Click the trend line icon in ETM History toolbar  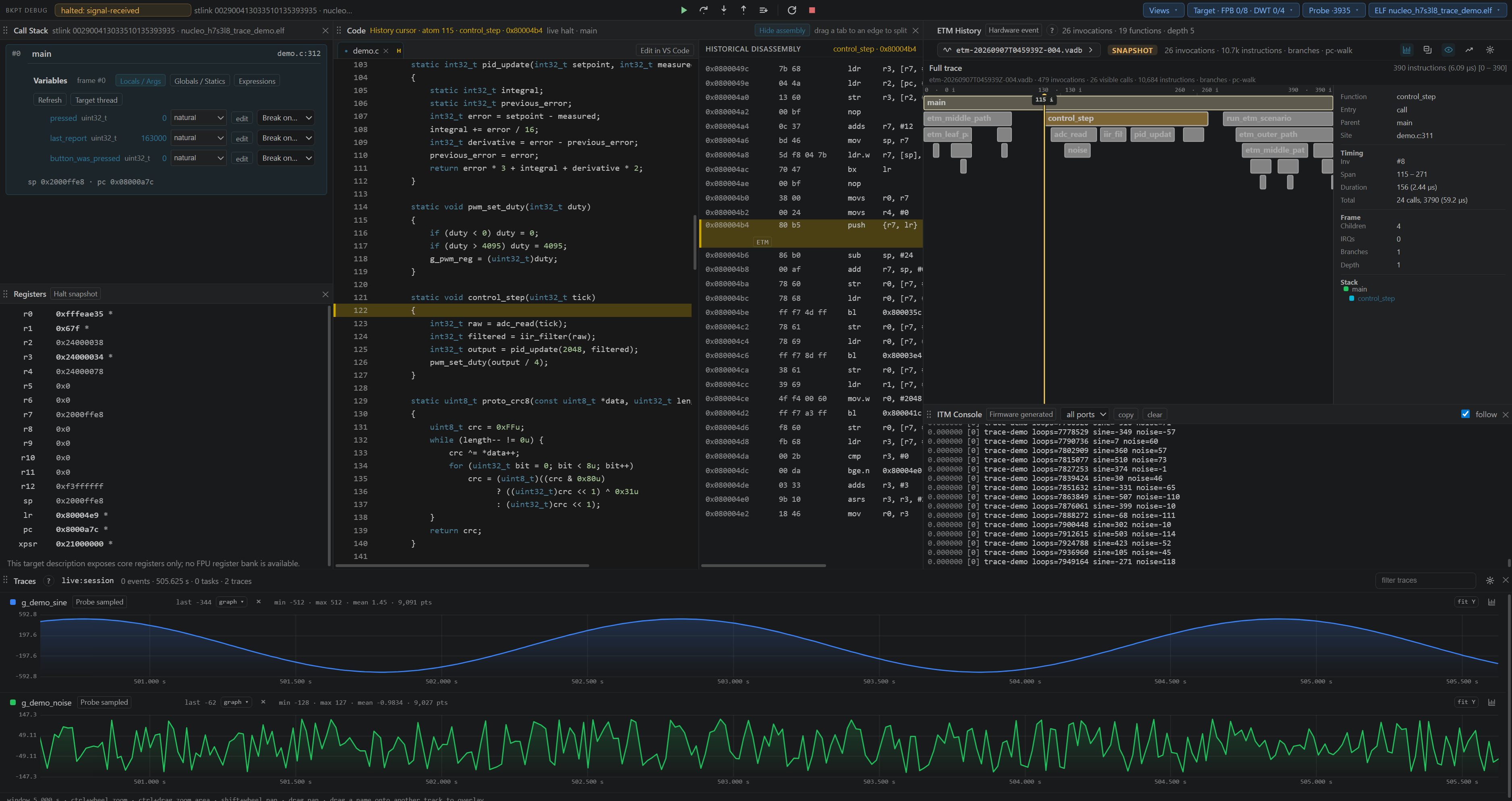coord(1469,50)
